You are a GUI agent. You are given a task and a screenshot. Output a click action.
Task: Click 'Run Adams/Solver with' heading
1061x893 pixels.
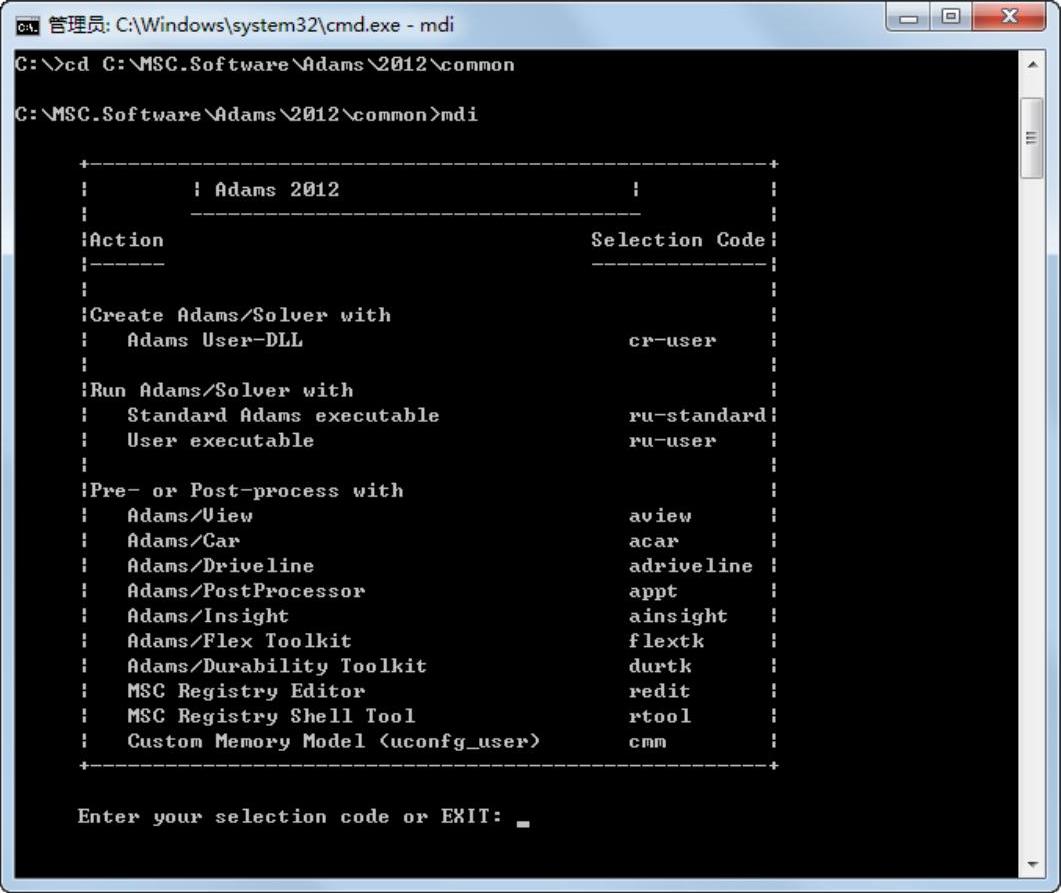pos(221,390)
